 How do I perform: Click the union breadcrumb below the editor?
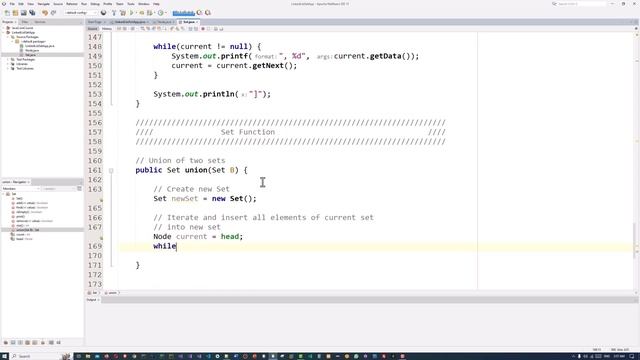click(111, 293)
